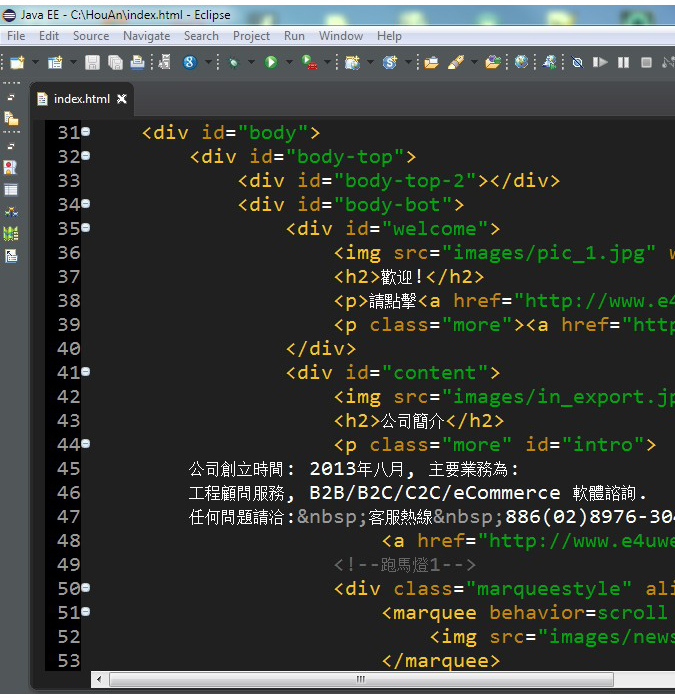The height and width of the screenshot is (700, 675).
Task: Open the New wizard dropdown arrow
Action: coord(35,62)
